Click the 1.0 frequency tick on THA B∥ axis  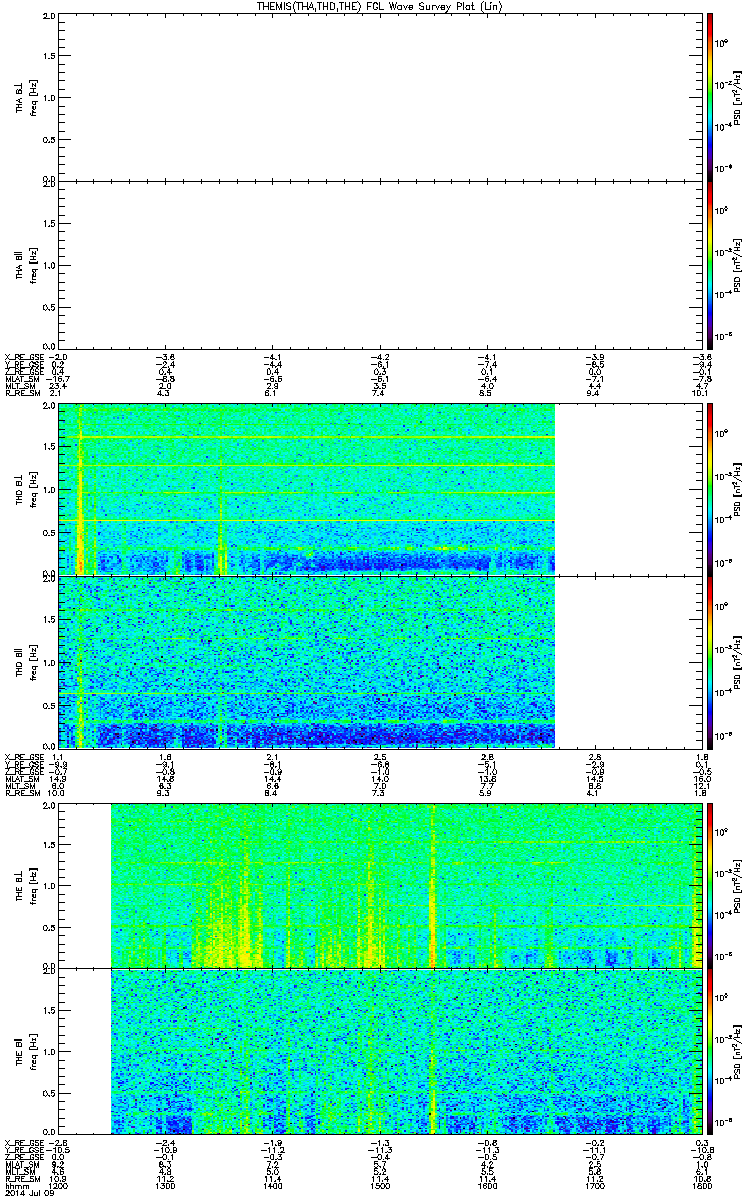click(x=49, y=265)
